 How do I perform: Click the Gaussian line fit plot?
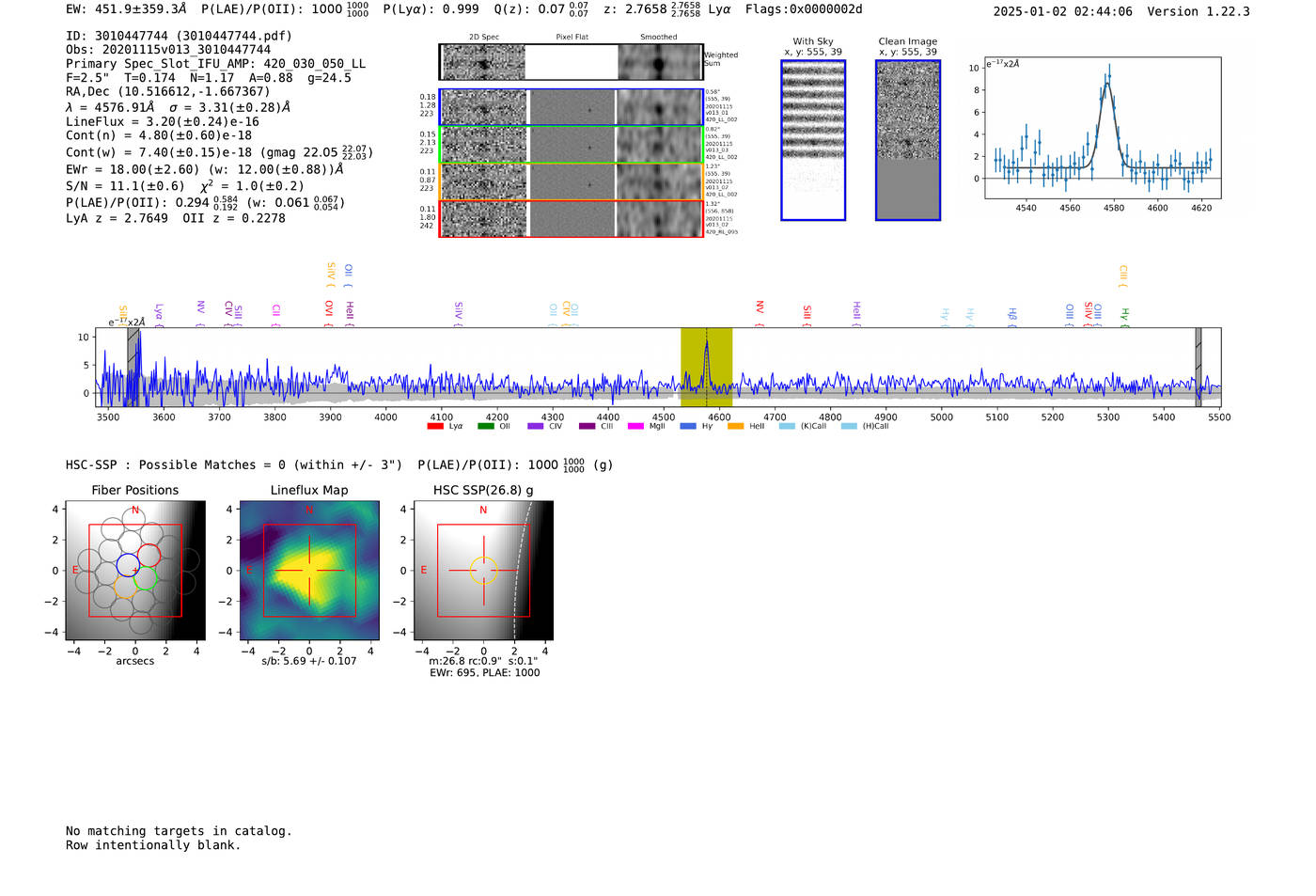click(1103, 128)
